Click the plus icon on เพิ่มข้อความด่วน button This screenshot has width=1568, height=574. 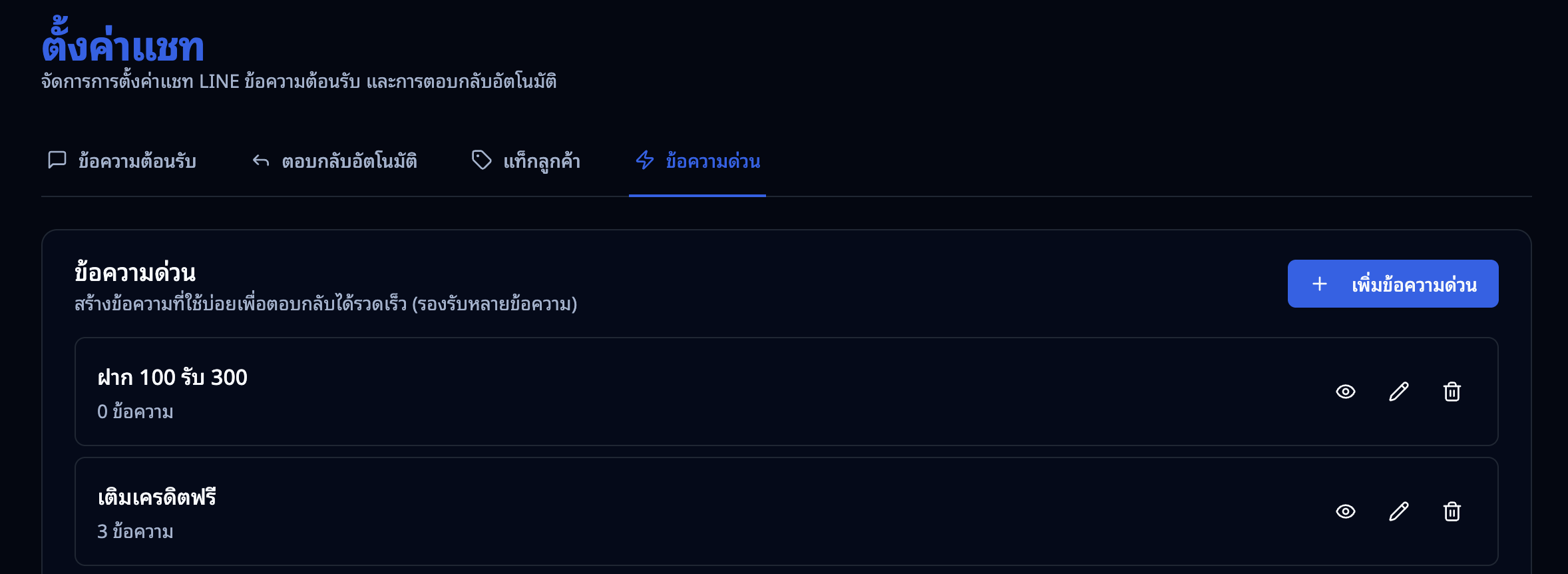1320,283
